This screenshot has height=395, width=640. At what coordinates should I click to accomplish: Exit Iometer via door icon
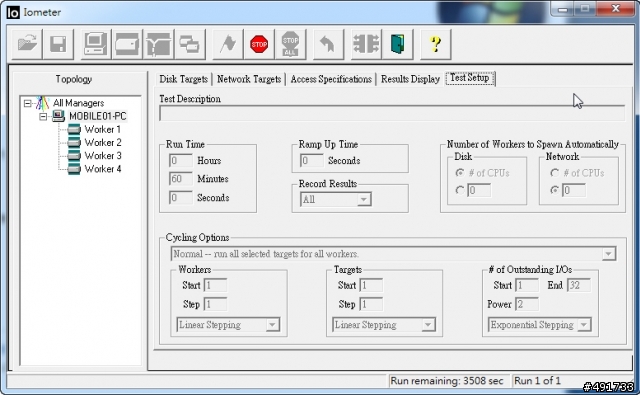(398, 44)
